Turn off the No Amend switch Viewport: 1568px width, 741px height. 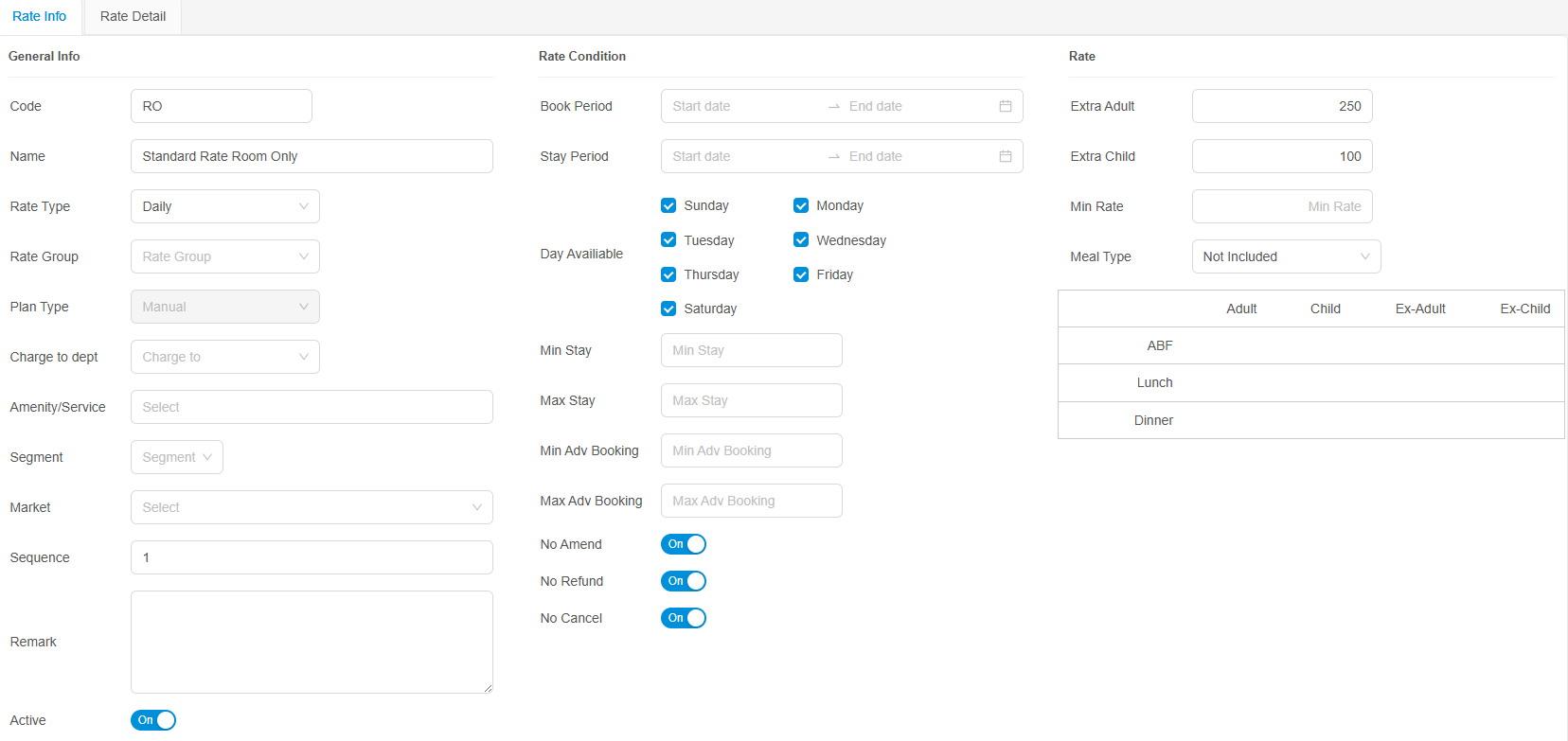click(683, 544)
